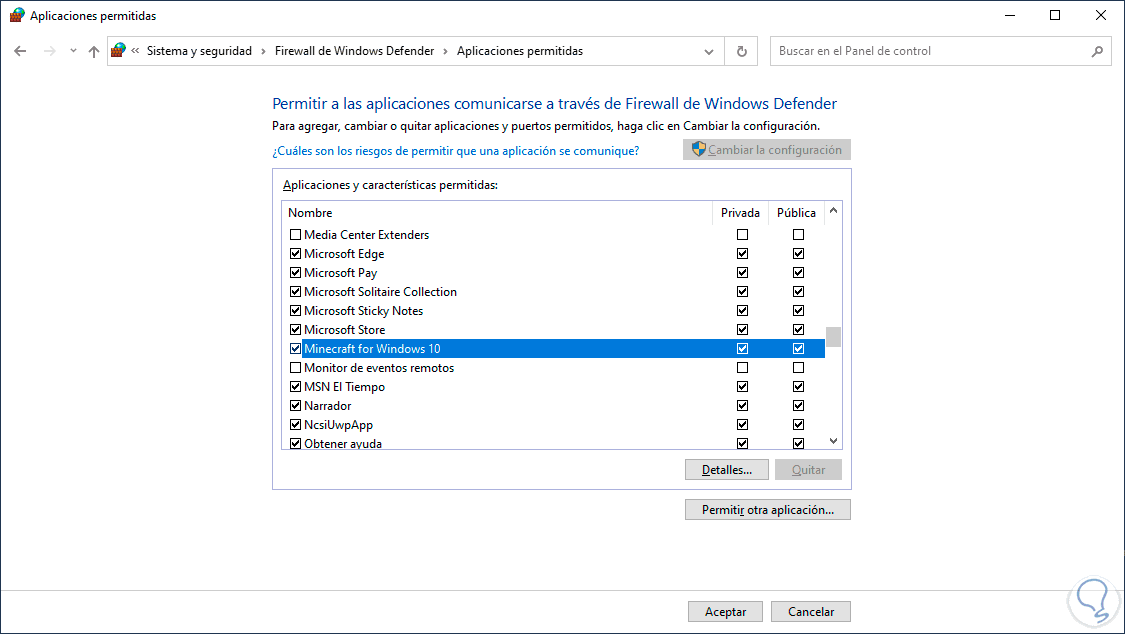The width and height of the screenshot is (1125, 634).
Task: Click the back navigation arrow
Action: pyautogui.click(x=20, y=51)
